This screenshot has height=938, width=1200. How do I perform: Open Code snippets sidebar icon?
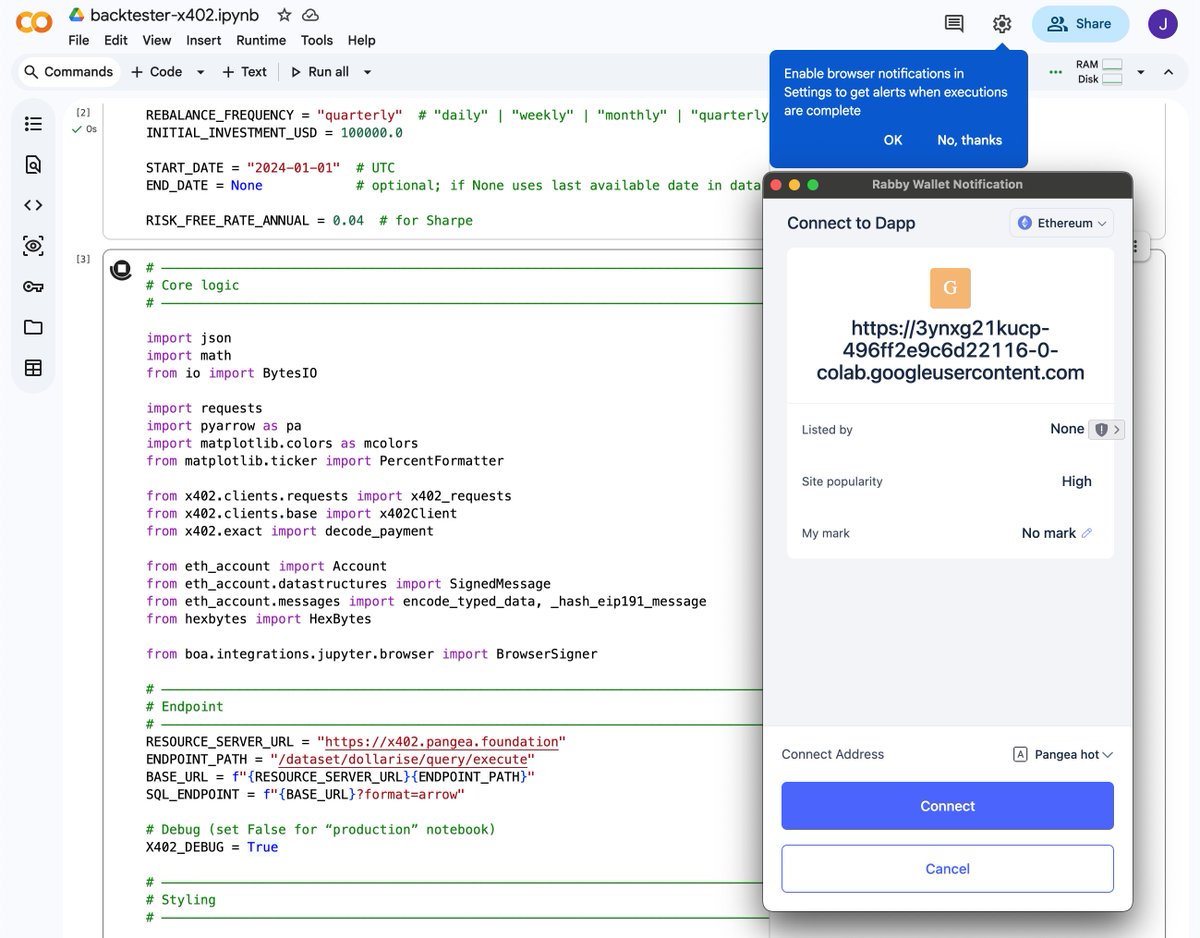point(33,205)
